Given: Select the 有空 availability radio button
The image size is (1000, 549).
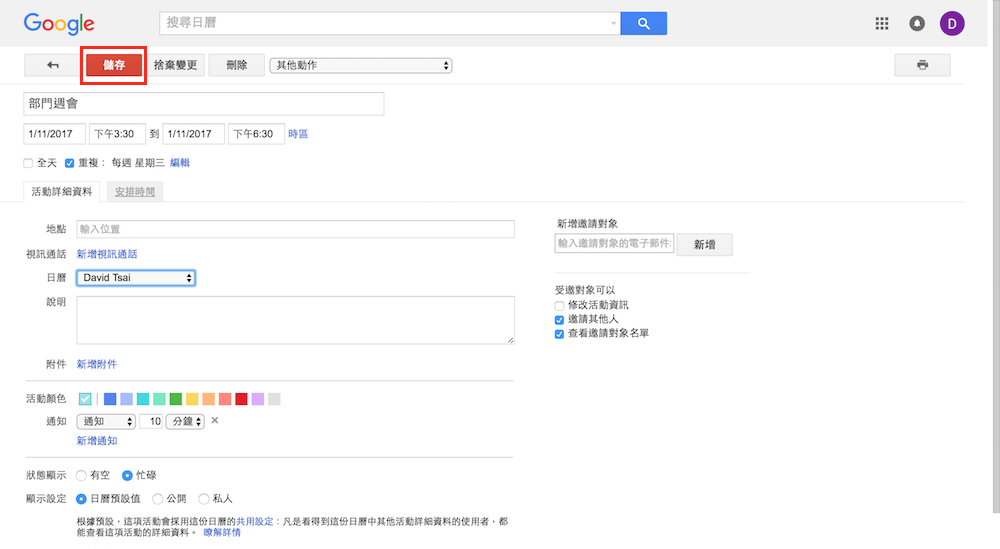Looking at the screenshot, I should 81,476.
